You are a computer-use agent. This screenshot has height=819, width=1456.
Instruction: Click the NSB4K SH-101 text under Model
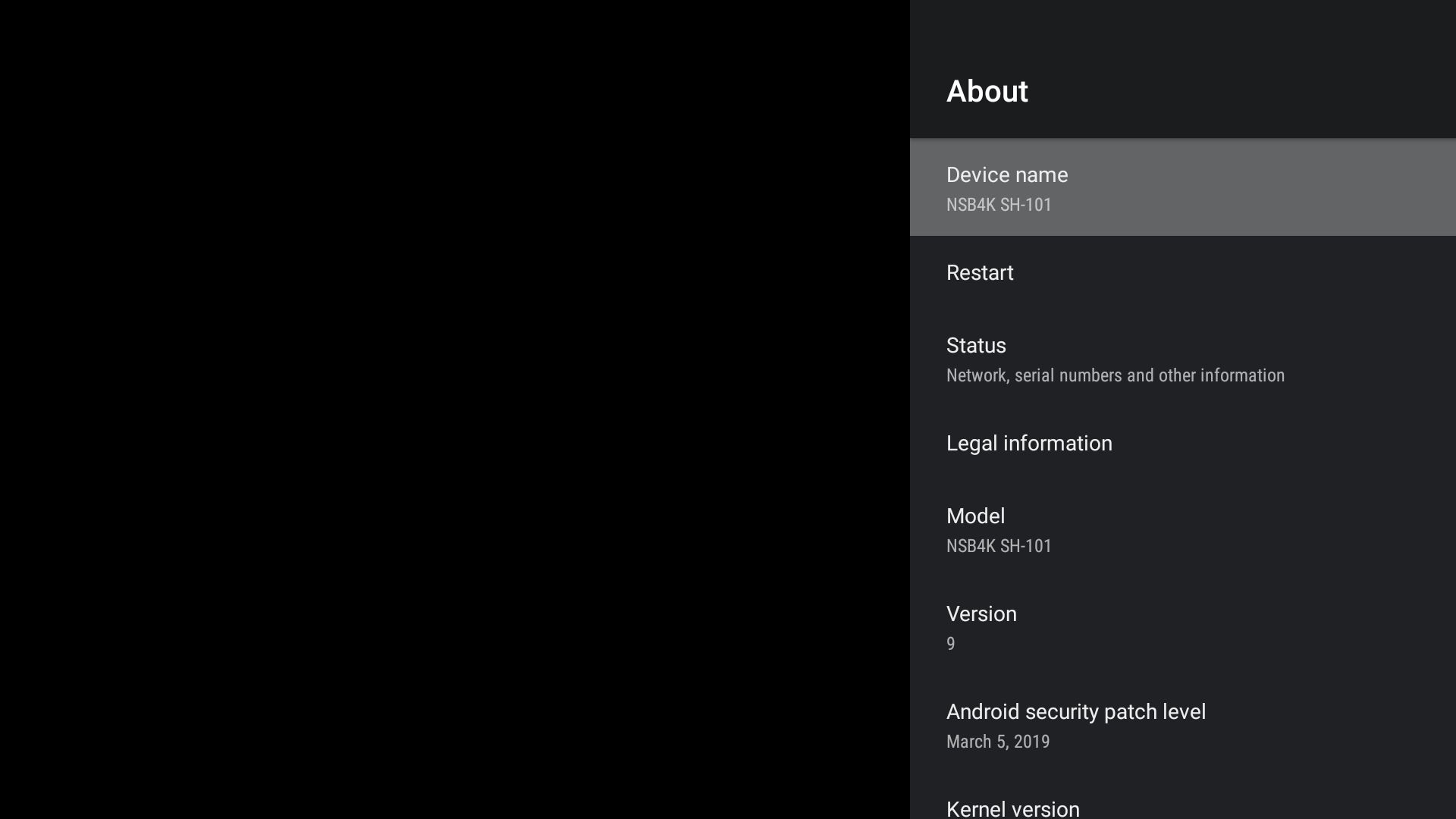coord(999,546)
